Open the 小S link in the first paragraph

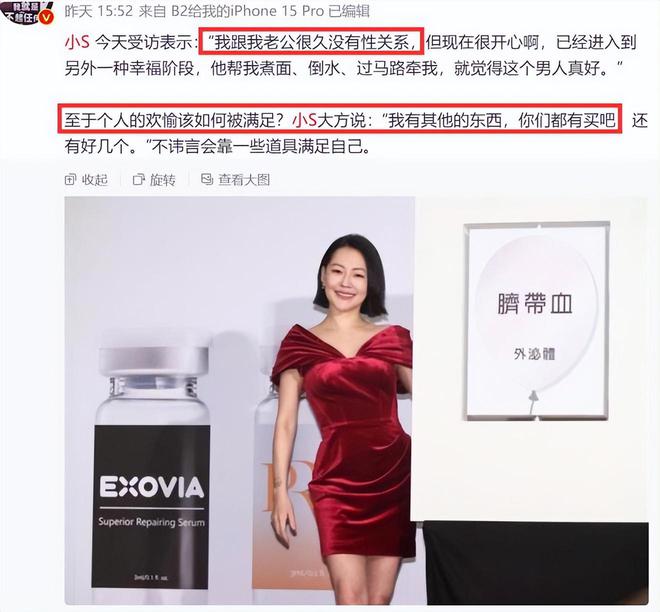point(77,43)
